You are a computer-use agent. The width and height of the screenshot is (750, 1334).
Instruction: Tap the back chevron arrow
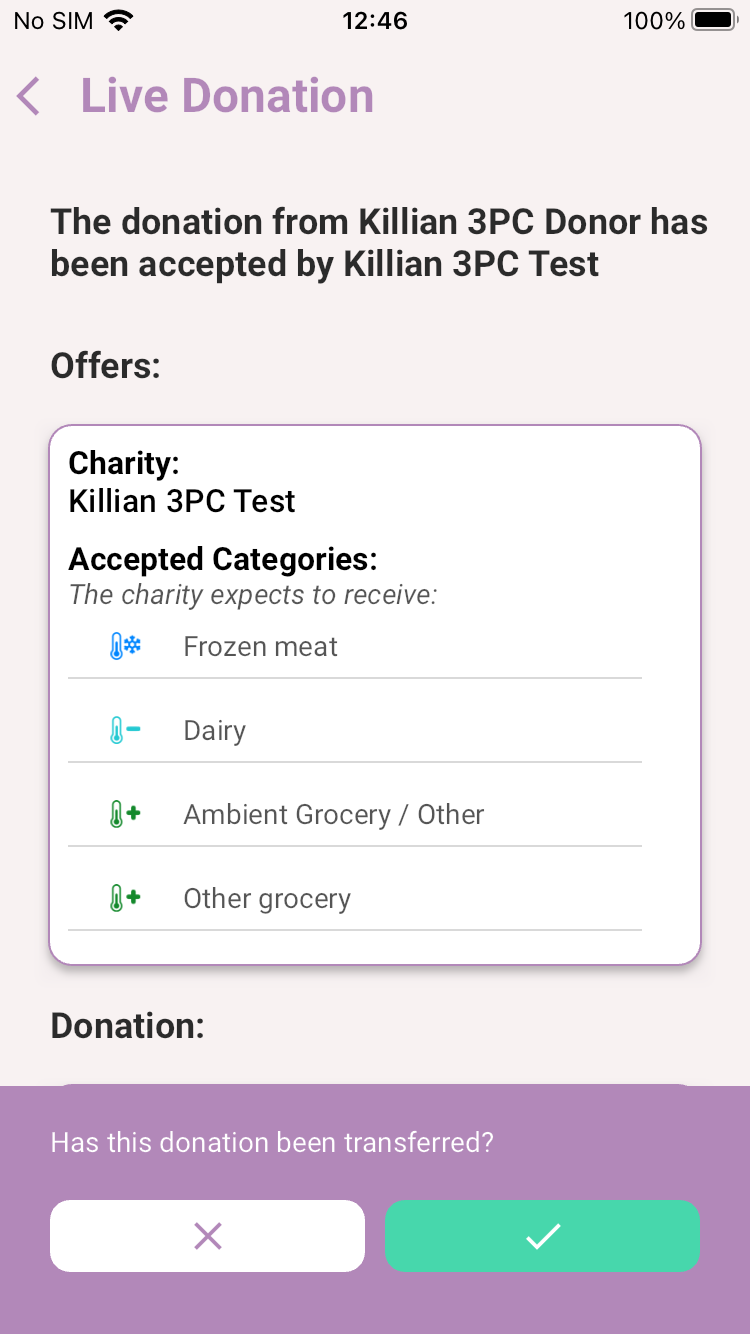29,97
